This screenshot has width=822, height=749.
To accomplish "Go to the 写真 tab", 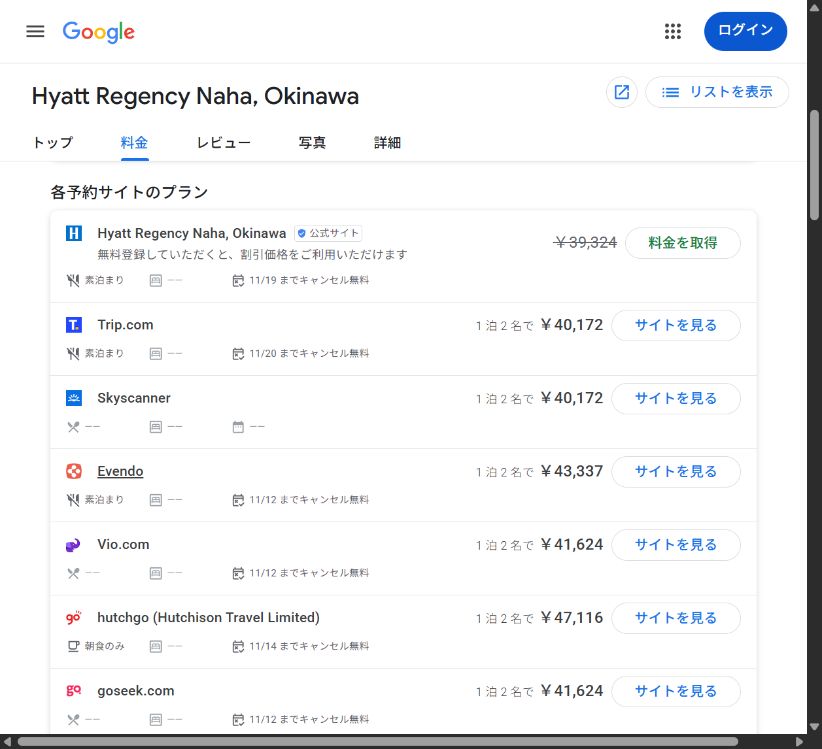I will pos(312,143).
